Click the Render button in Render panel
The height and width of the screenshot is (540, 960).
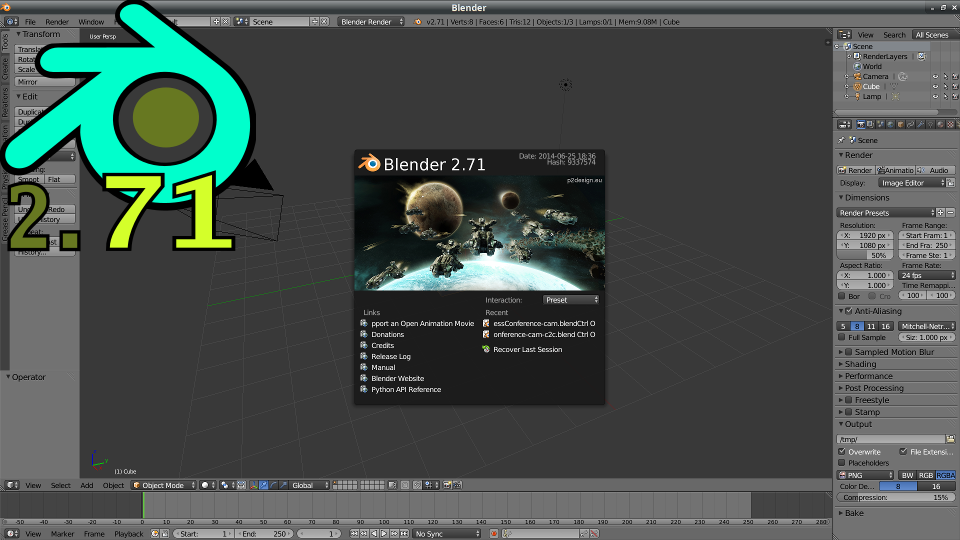click(x=855, y=170)
